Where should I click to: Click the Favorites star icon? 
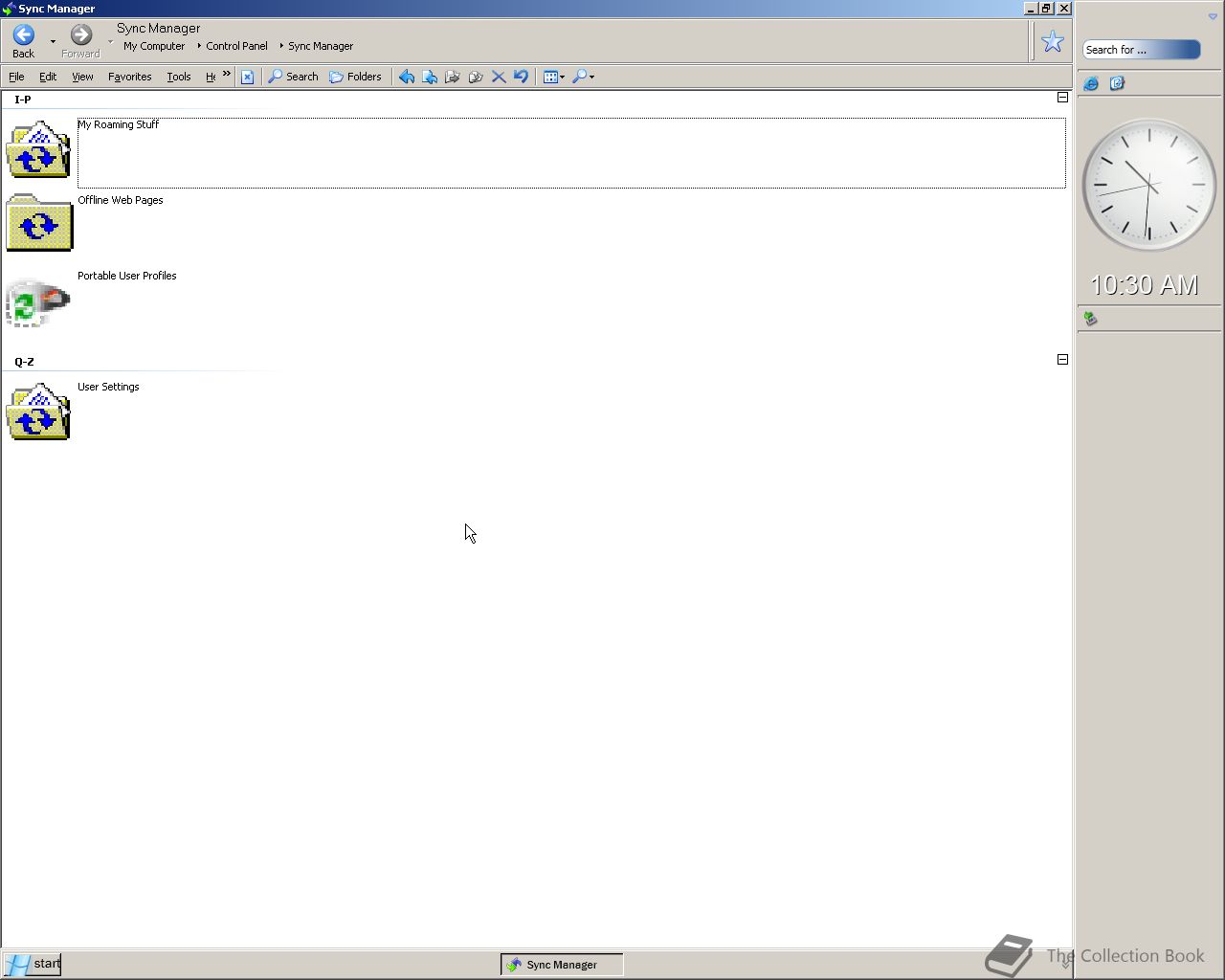pyautogui.click(x=1053, y=41)
